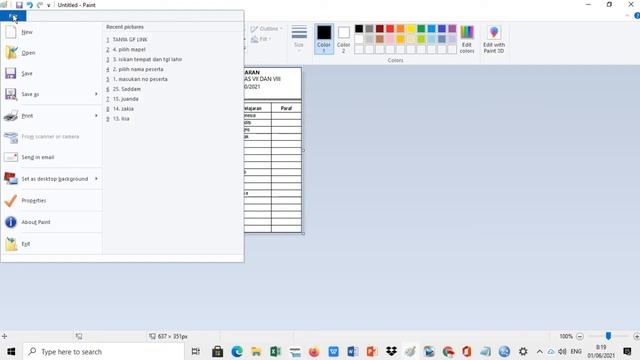
Task: Pick the yellow swatch in the top row
Action: (411, 29)
